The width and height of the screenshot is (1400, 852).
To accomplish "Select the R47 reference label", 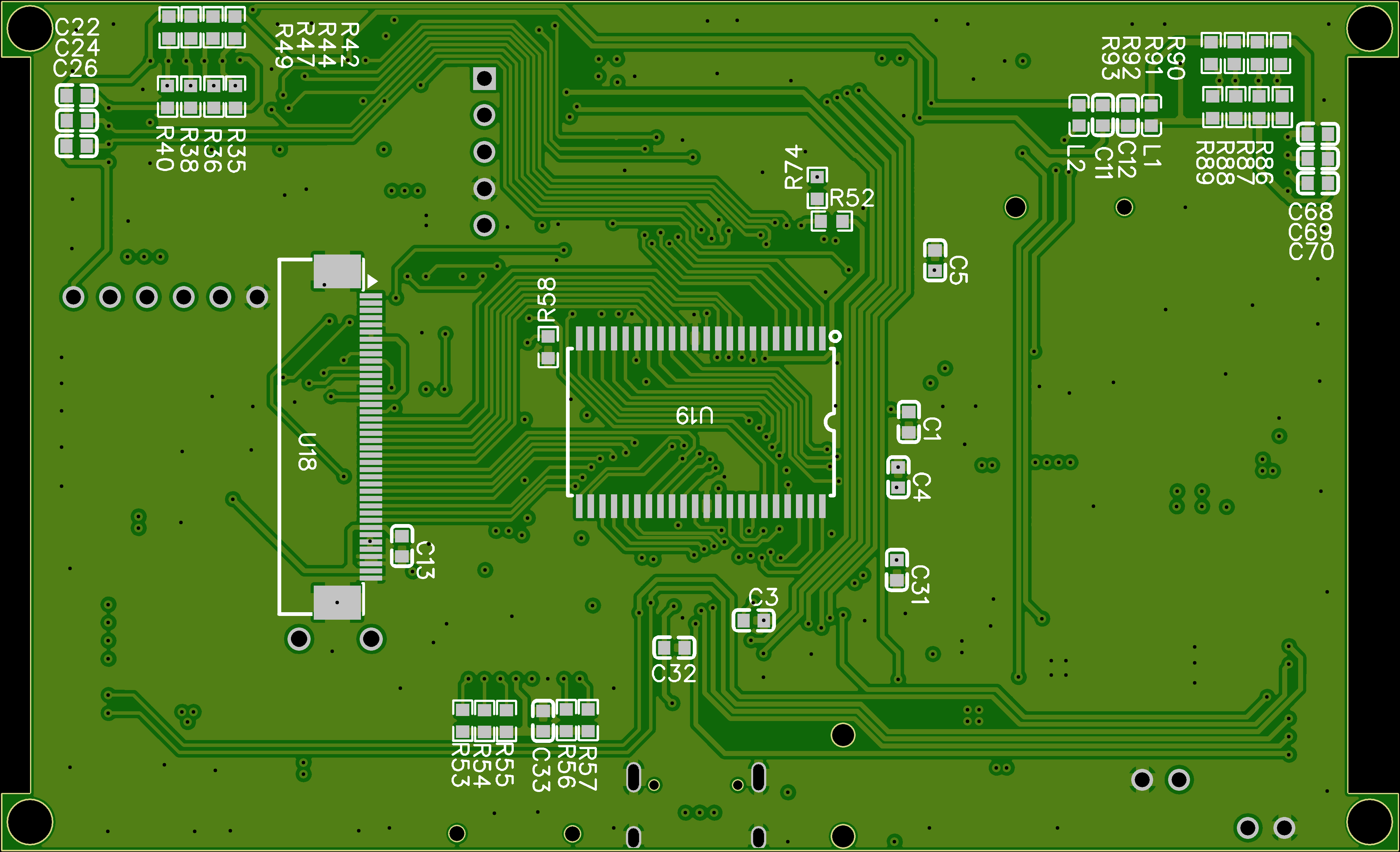I will click(306, 45).
